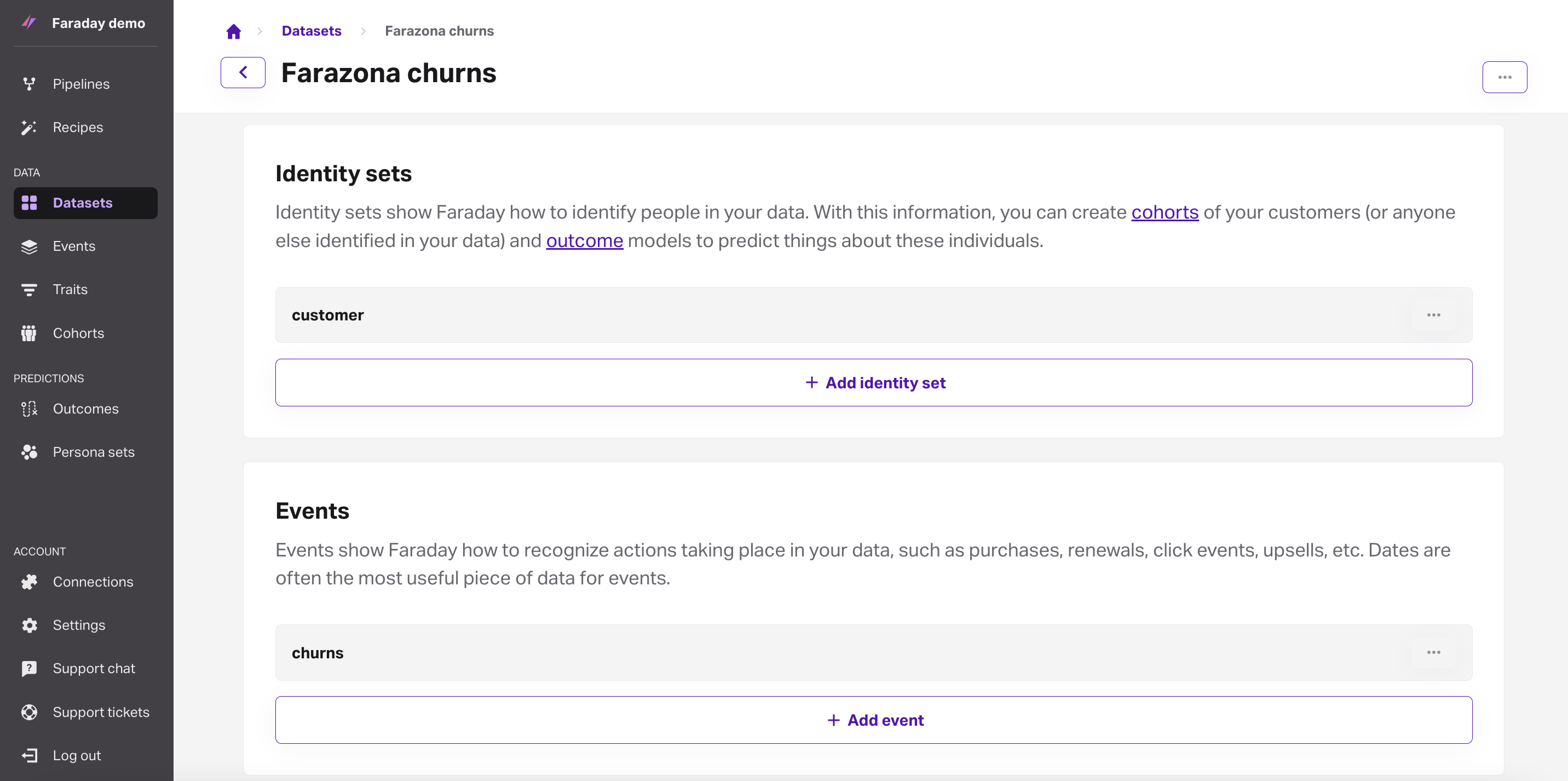
Task: Click the Identity sets heading
Action: 343,174
